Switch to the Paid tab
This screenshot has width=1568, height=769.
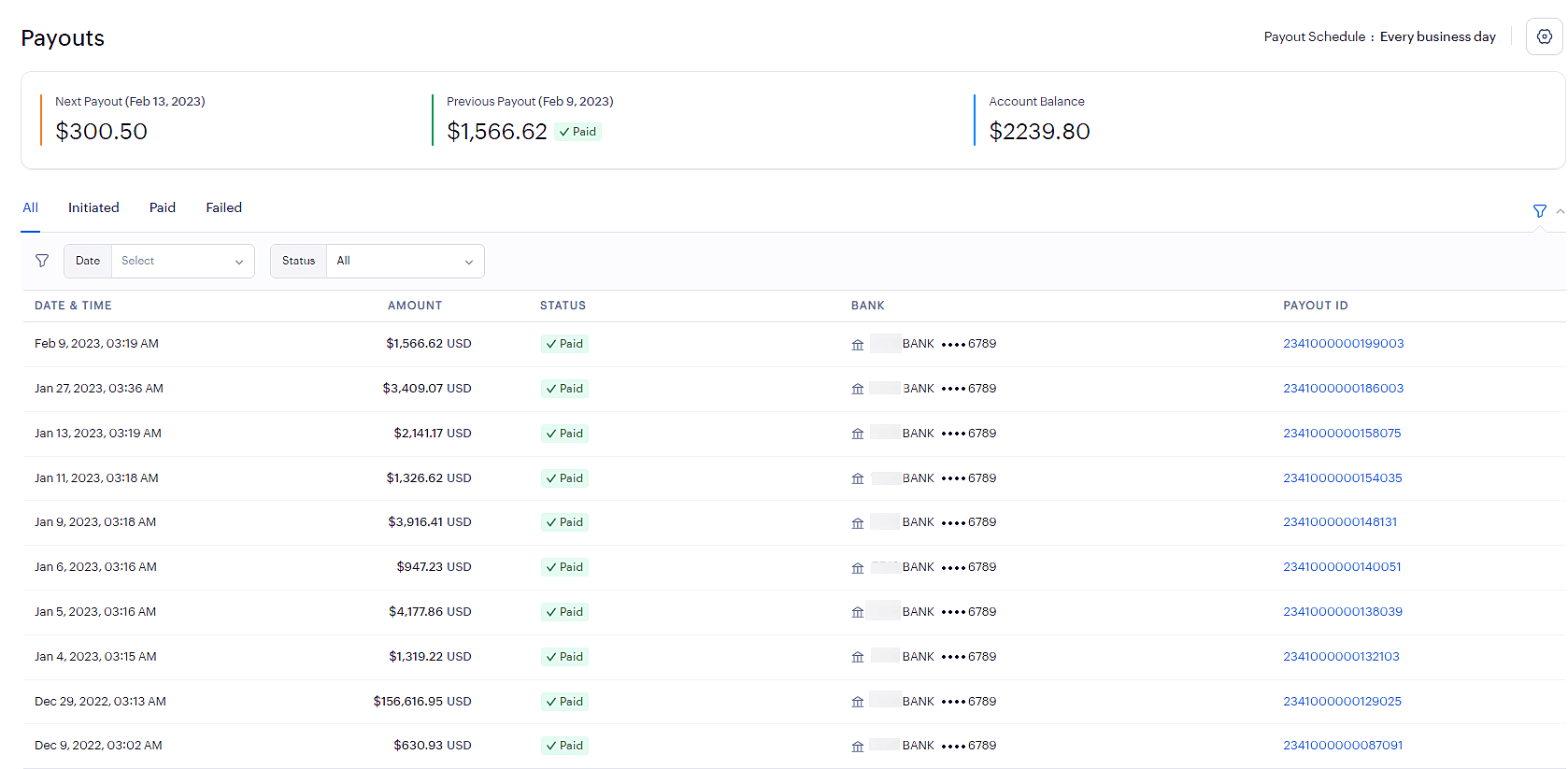[x=163, y=208]
